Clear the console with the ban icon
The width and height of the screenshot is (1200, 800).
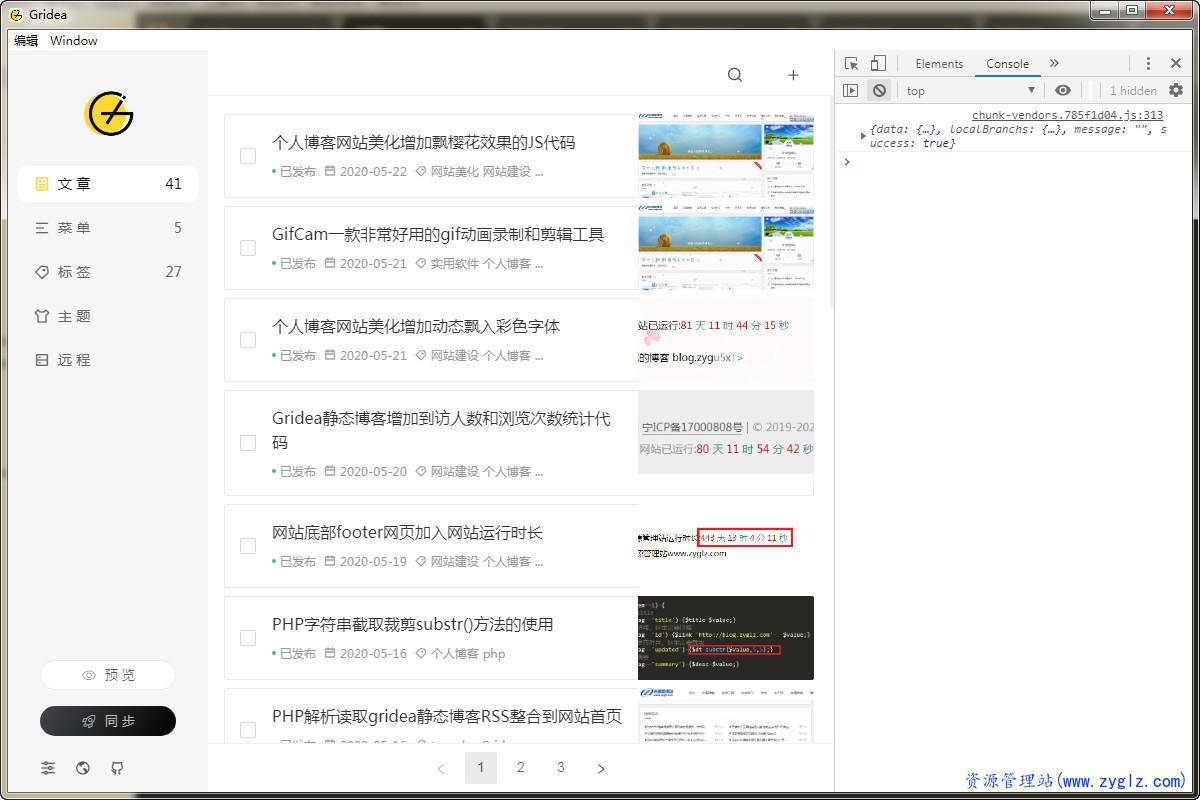tap(879, 90)
